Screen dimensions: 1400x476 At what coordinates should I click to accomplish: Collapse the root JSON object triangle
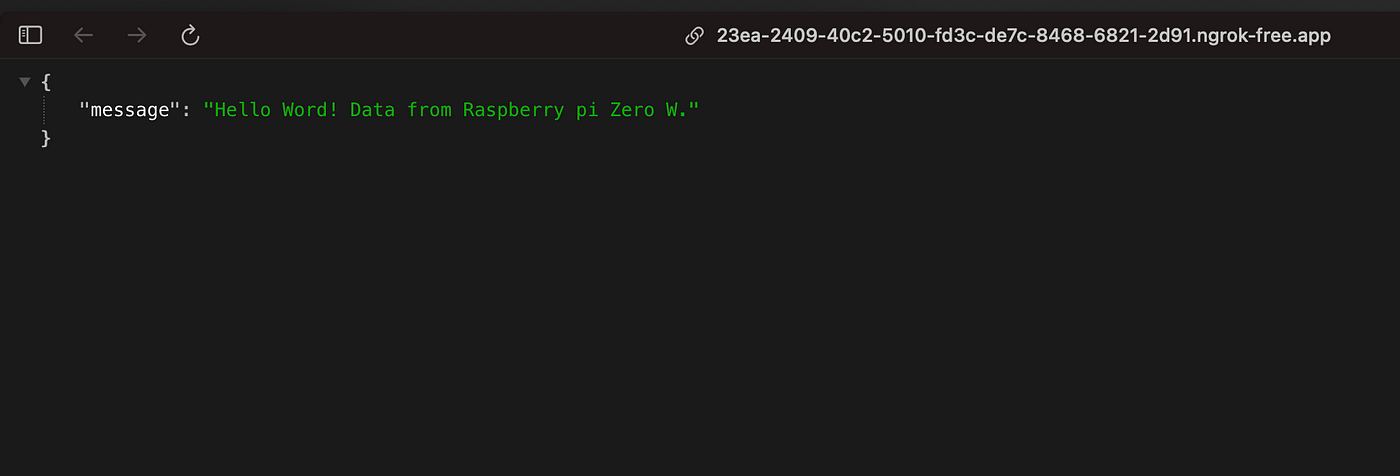pos(25,82)
